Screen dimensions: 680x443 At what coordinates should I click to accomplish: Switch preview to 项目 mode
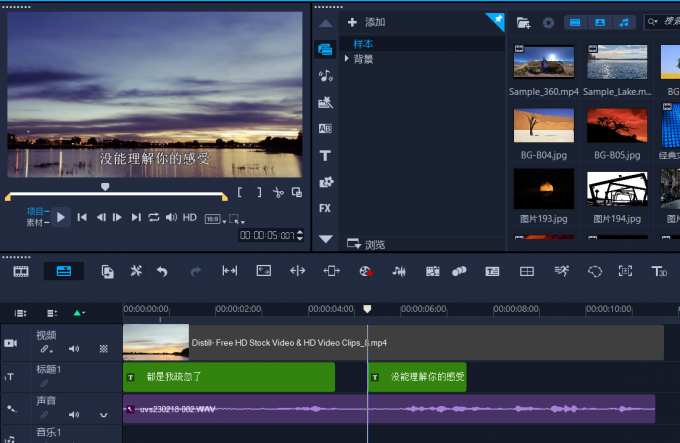pos(36,212)
